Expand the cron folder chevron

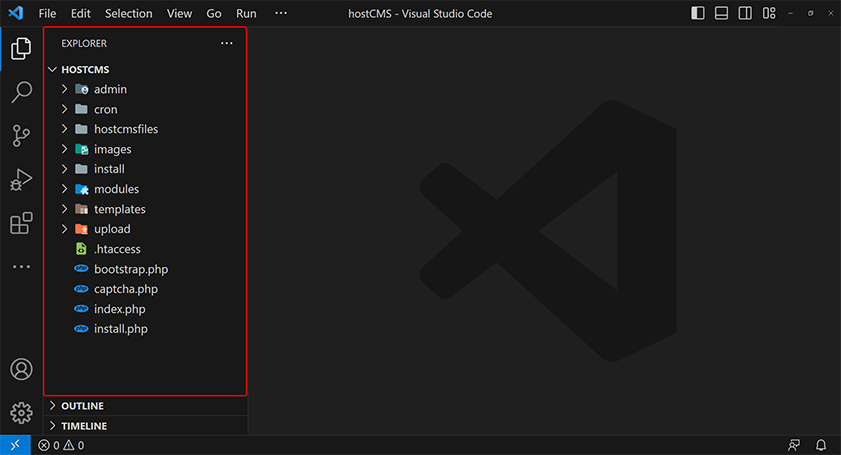coord(64,109)
